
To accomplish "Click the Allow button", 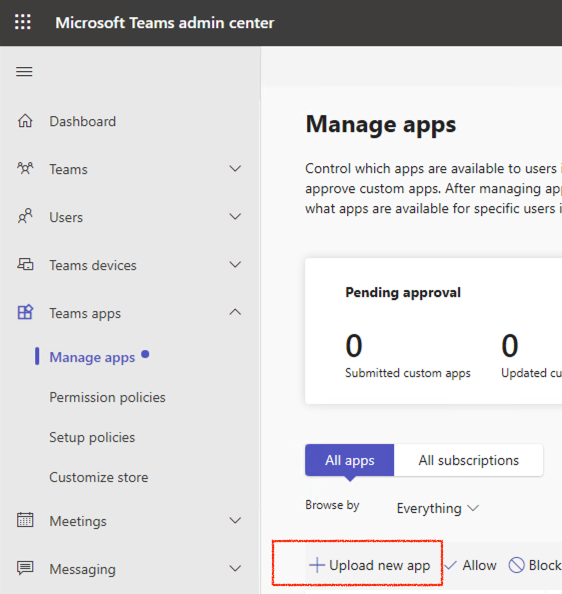I will point(470,565).
